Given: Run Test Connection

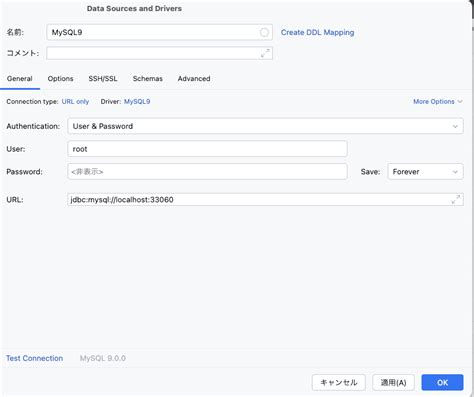Looking at the screenshot, I should (x=35, y=358).
